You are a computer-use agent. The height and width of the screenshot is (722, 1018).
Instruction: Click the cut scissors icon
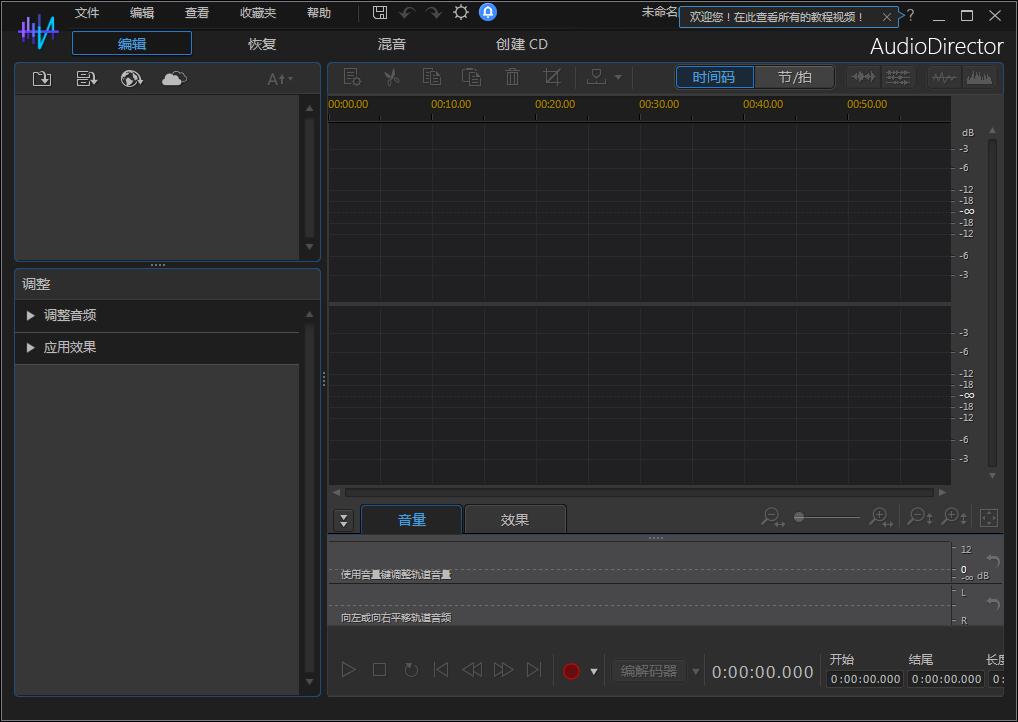point(391,77)
